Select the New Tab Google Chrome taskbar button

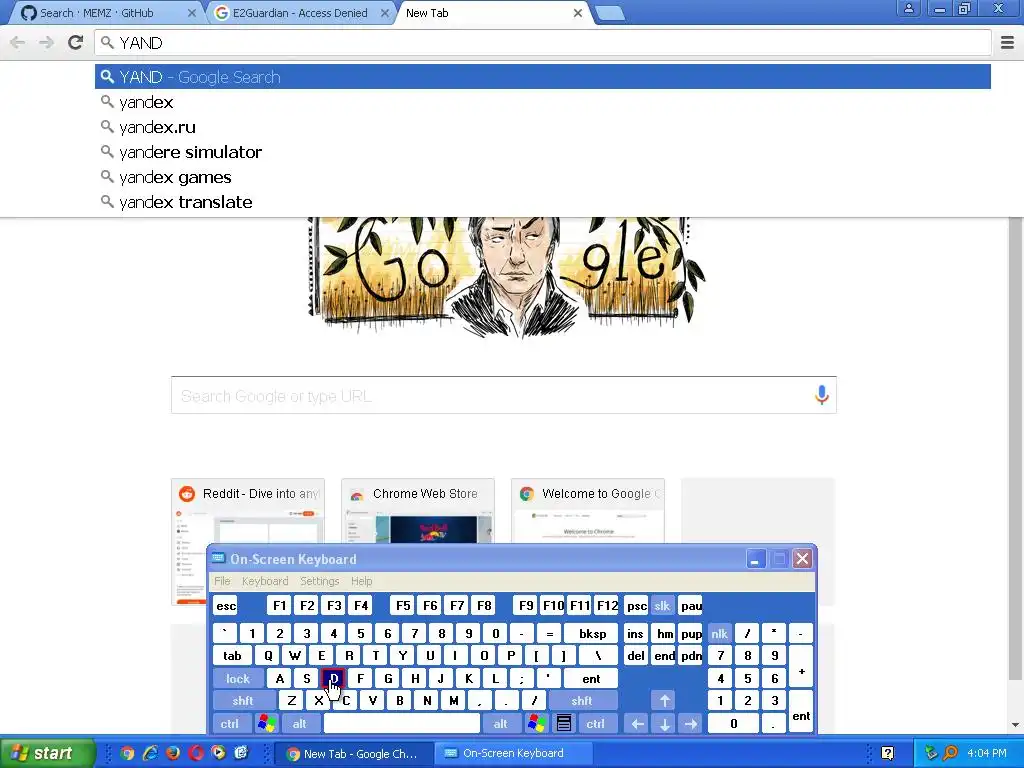pos(353,754)
